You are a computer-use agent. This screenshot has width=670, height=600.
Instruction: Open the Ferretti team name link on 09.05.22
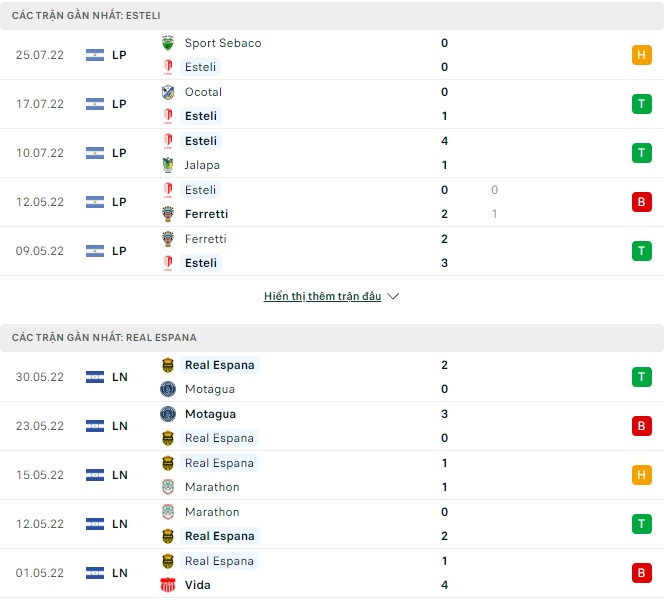click(206, 239)
